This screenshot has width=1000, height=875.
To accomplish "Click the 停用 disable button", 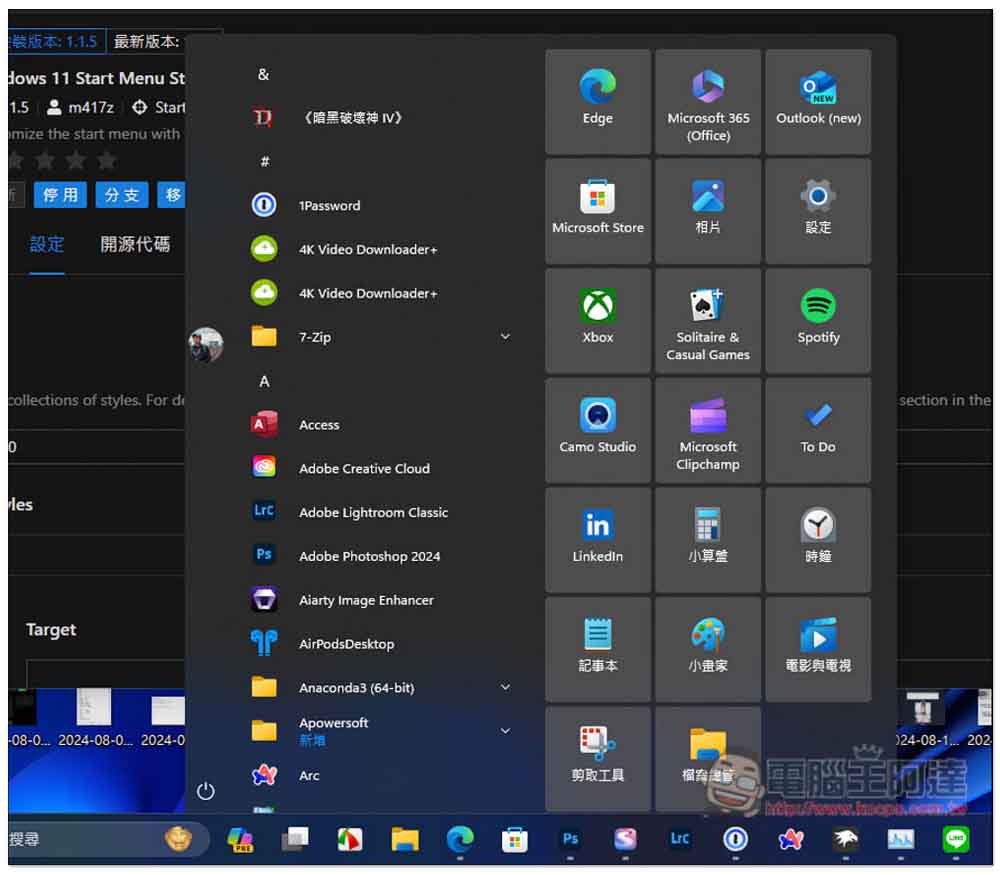I will (x=61, y=195).
